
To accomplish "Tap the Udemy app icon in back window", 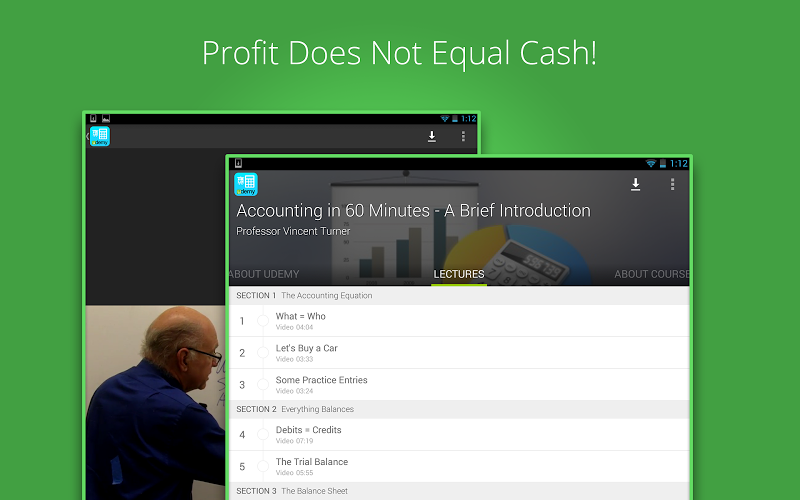I will (x=100, y=137).
